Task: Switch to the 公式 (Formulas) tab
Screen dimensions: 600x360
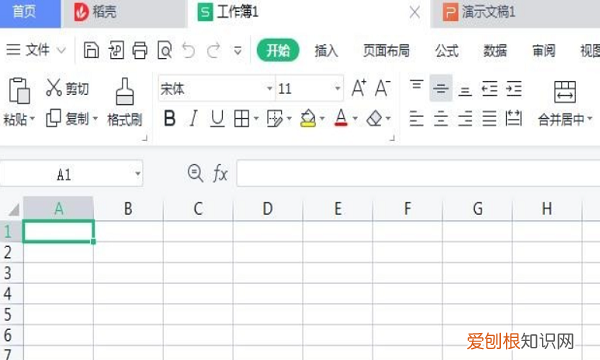Action: tap(447, 50)
